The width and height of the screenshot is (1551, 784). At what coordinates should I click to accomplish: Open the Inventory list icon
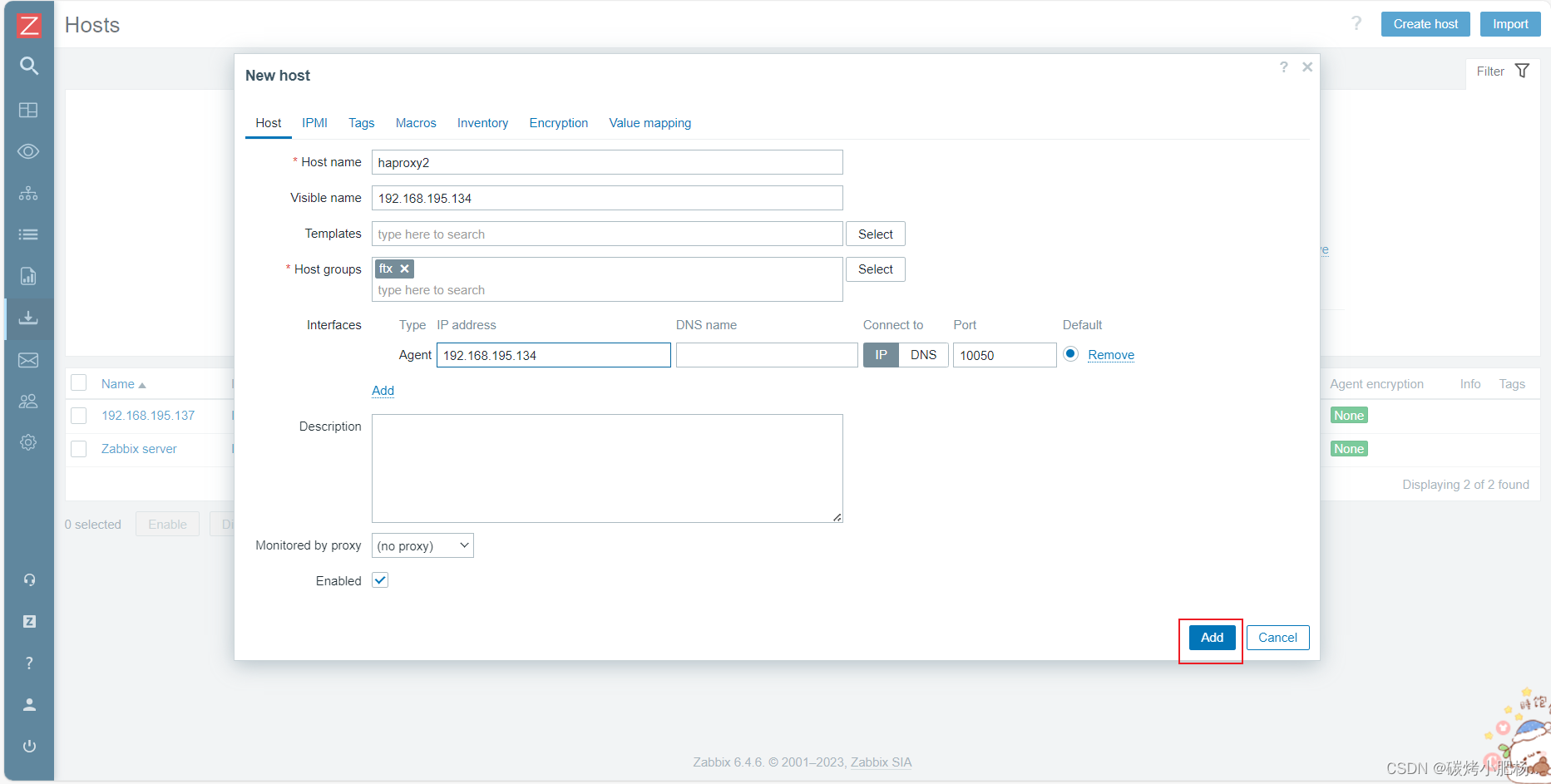[x=29, y=234]
